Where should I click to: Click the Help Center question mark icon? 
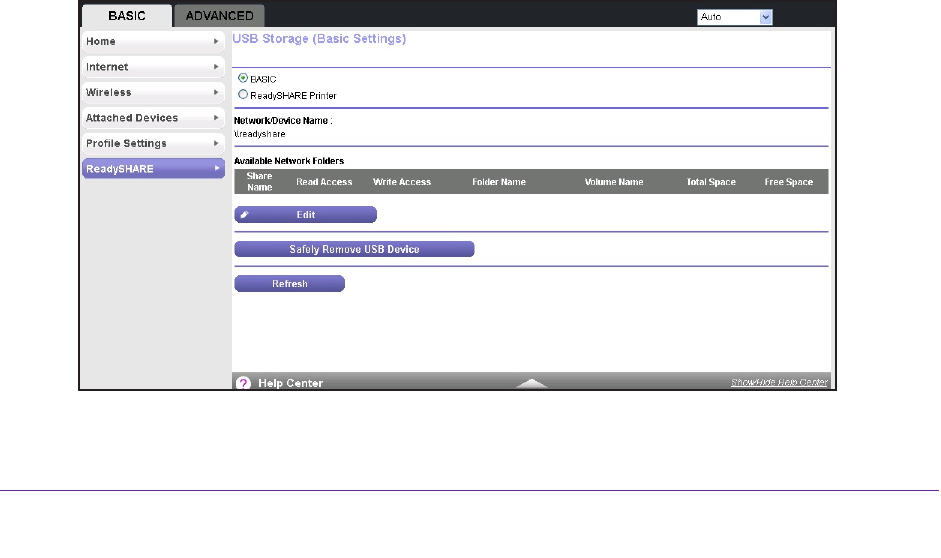(243, 383)
